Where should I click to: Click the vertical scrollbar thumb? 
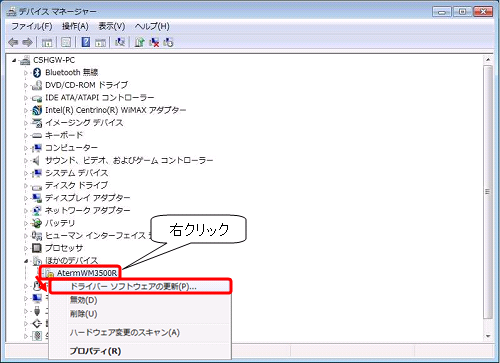pyautogui.click(x=488, y=192)
